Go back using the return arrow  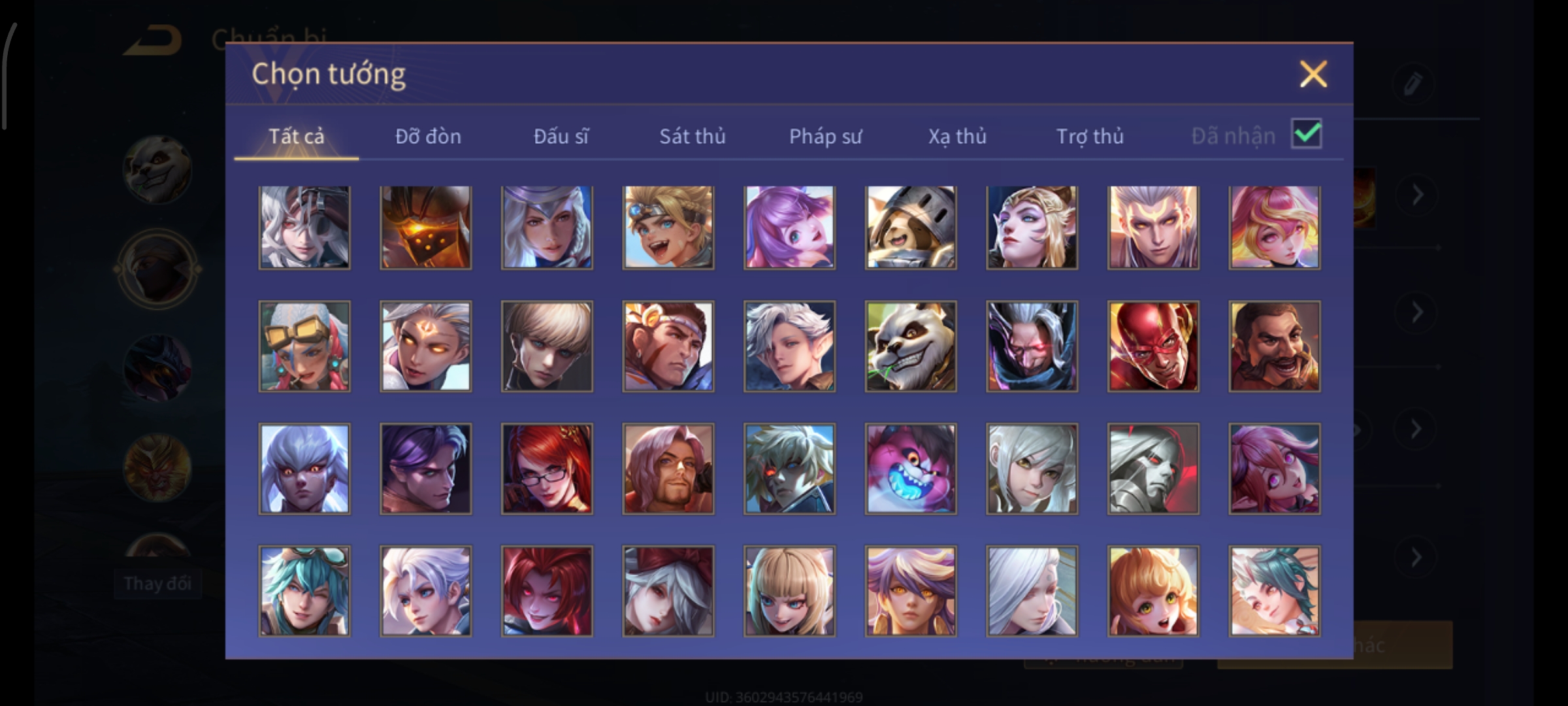[154, 41]
